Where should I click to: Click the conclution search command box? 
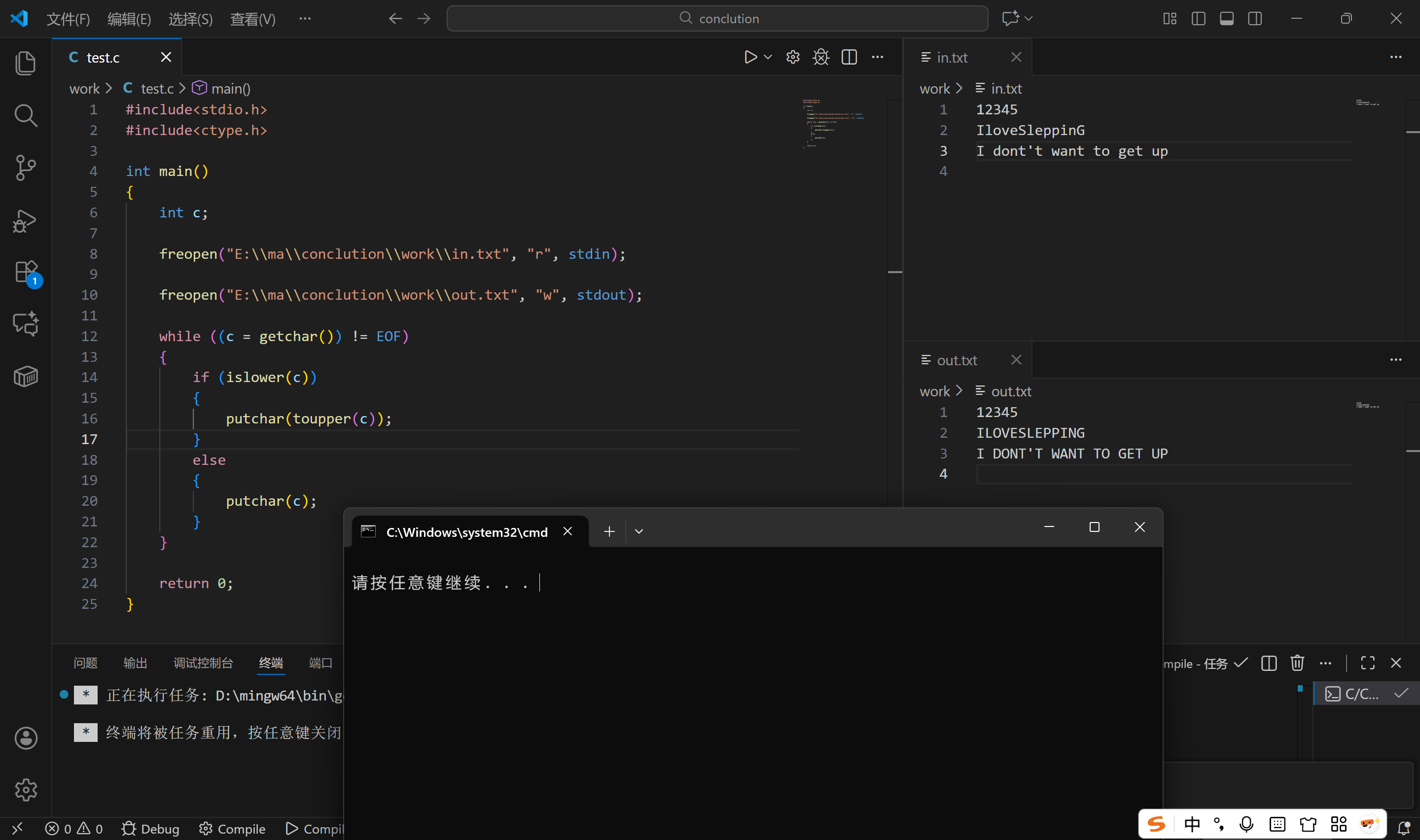coord(717,19)
